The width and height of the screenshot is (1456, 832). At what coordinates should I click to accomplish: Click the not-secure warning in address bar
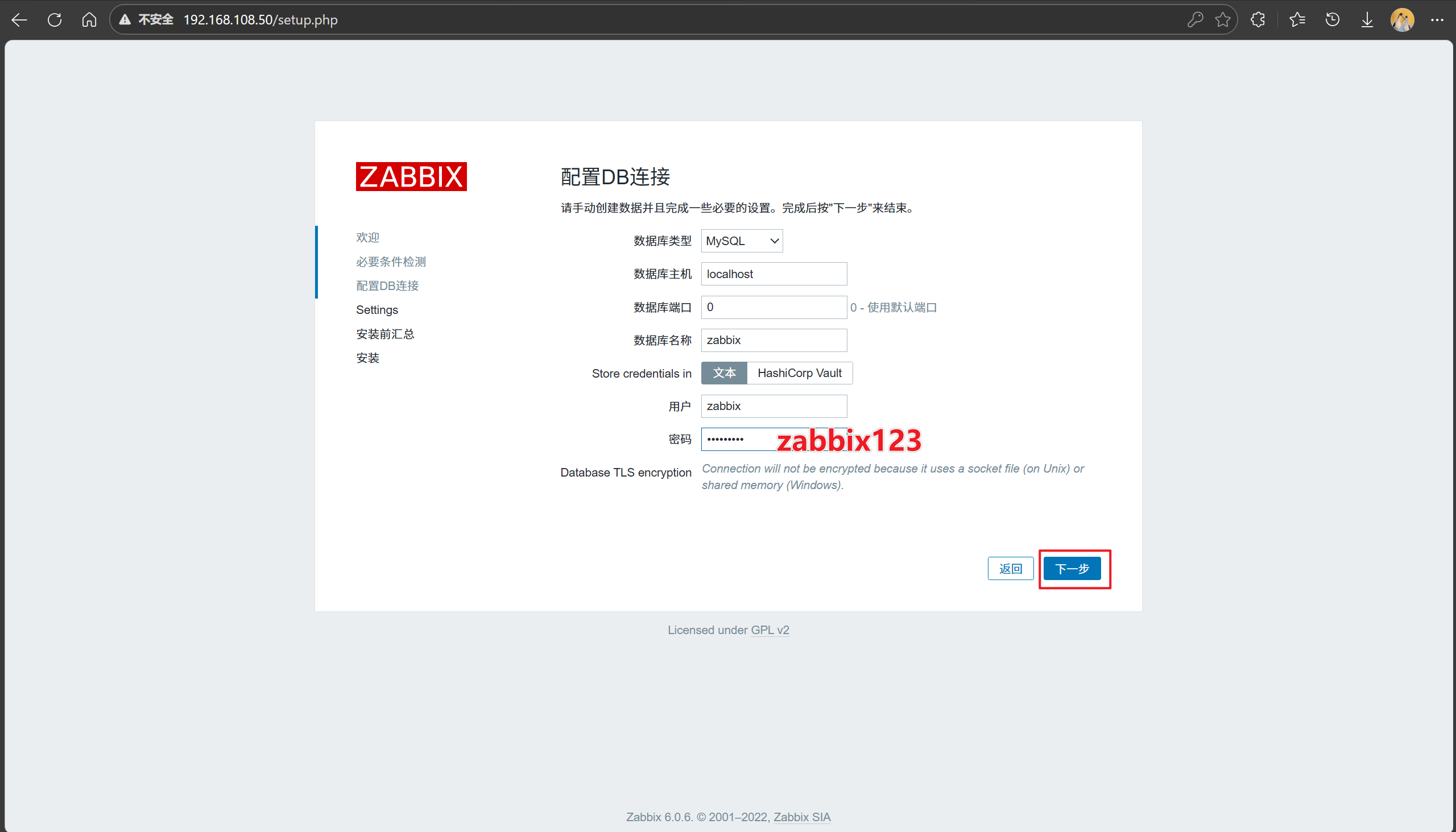146,20
